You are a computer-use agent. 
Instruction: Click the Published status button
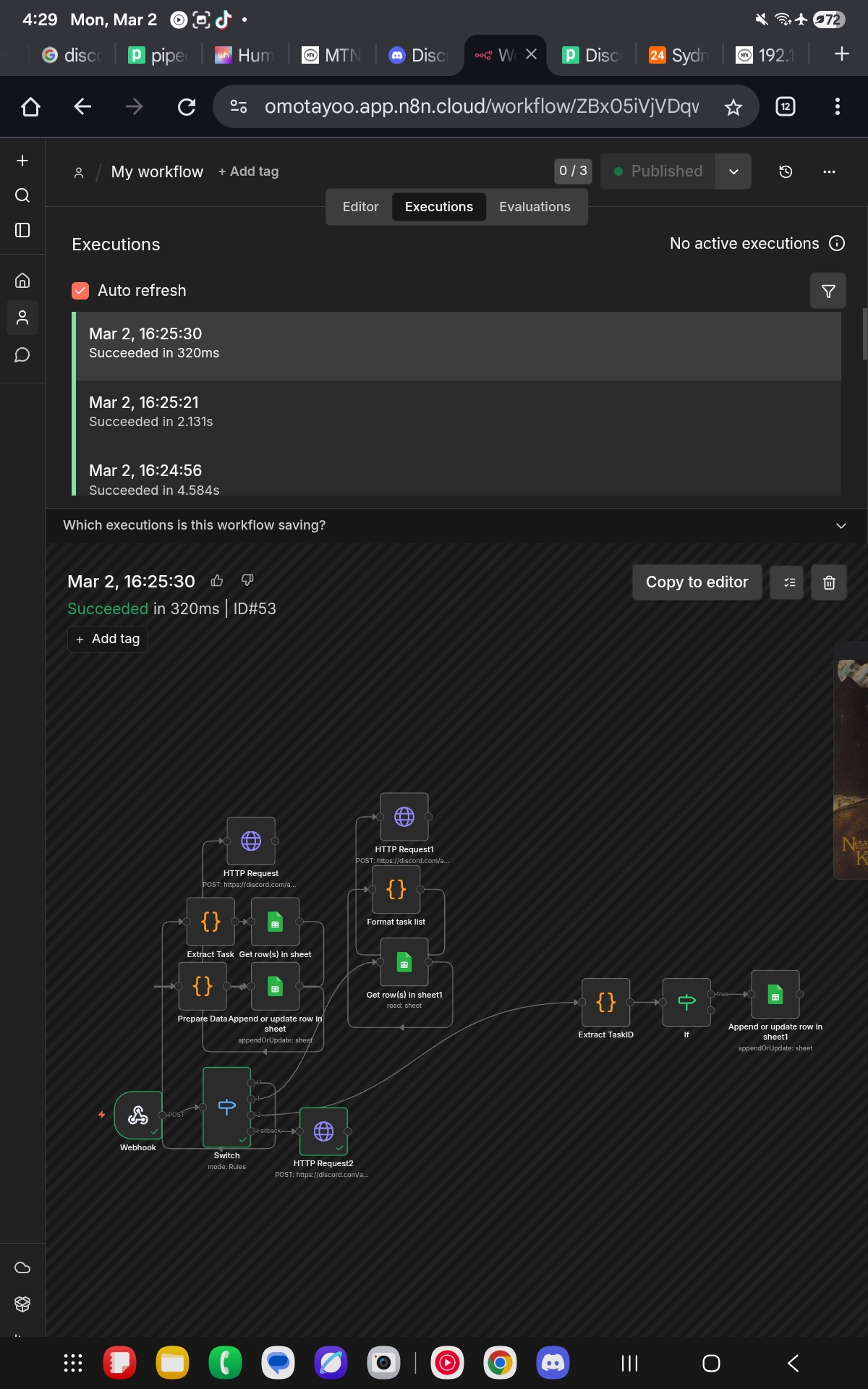tap(658, 171)
